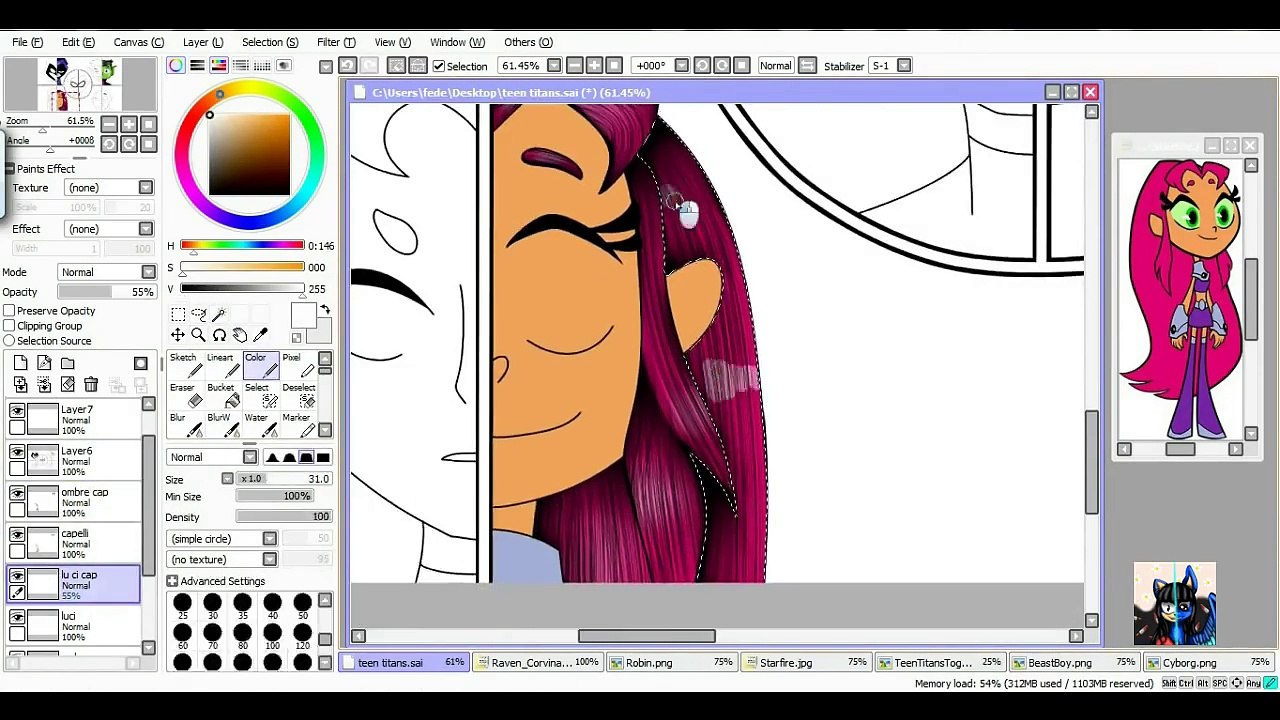Activate the rectangular selection tool
This screenshot has width=1280, height=720.
[x=178, y=314]
